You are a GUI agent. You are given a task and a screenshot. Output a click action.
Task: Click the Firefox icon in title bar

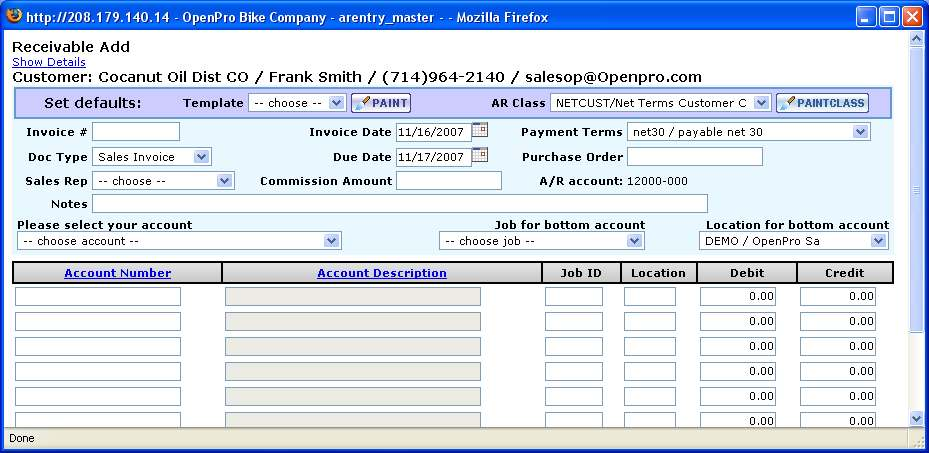tap(14, 17)
